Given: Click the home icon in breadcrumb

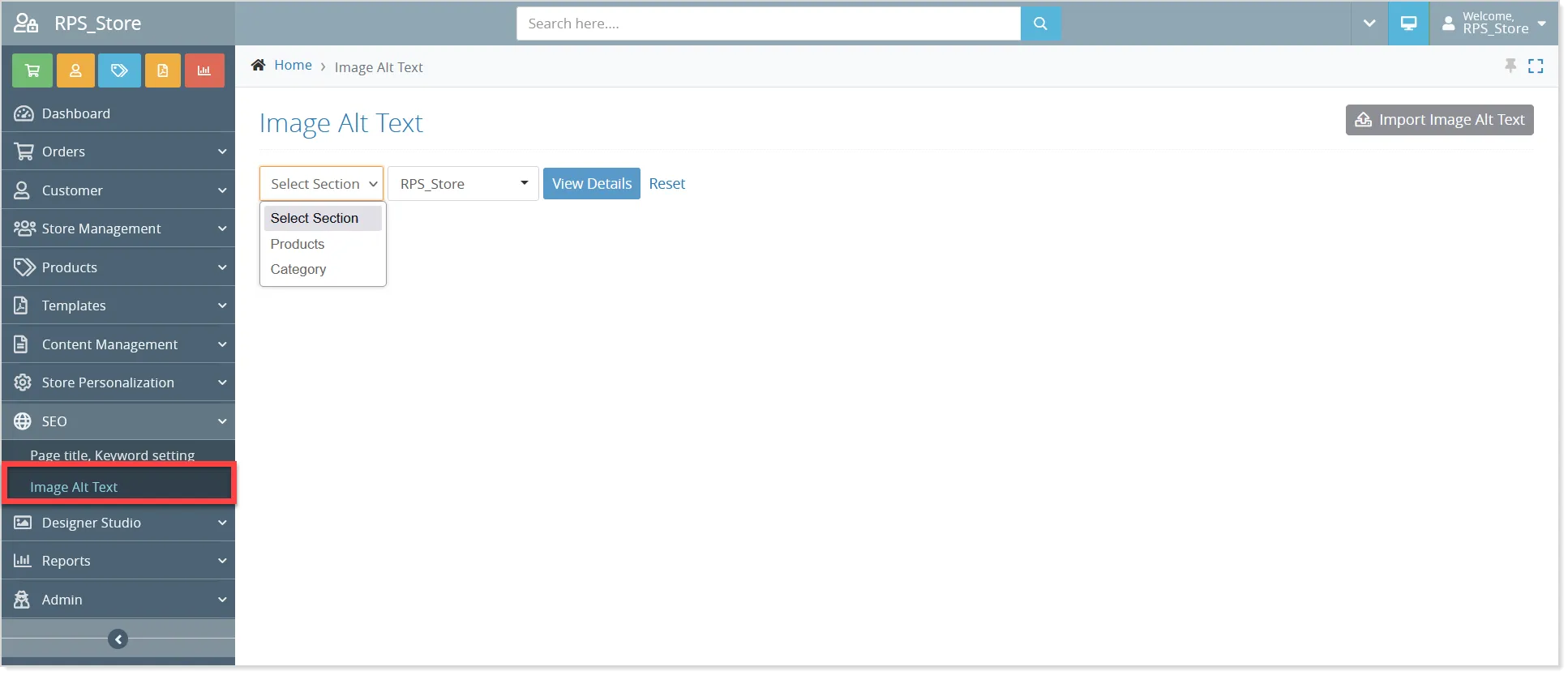Looking at the screenshot, I should coord(259,65).
